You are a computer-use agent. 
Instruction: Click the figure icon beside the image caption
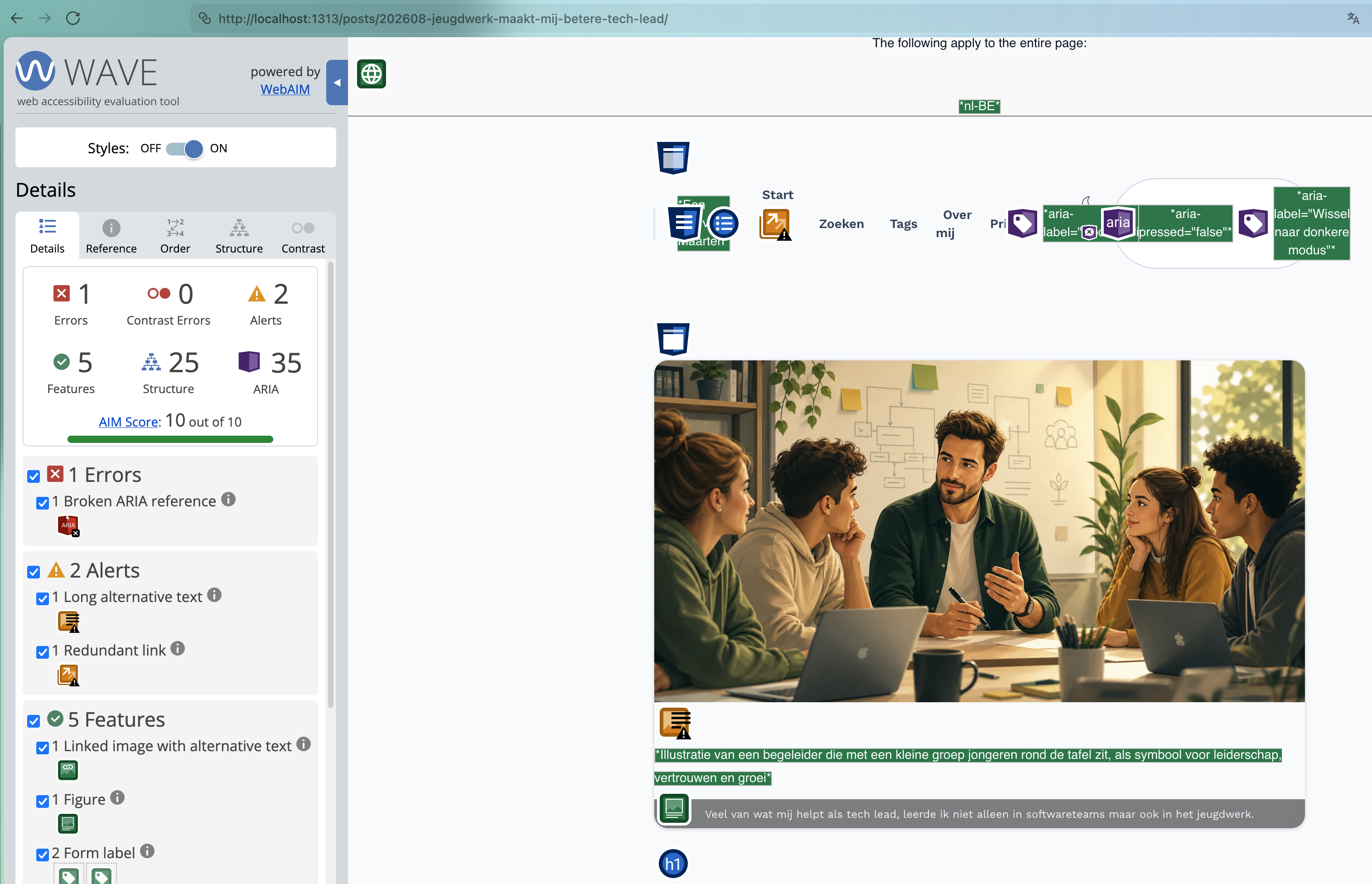[x=674, y=809]
